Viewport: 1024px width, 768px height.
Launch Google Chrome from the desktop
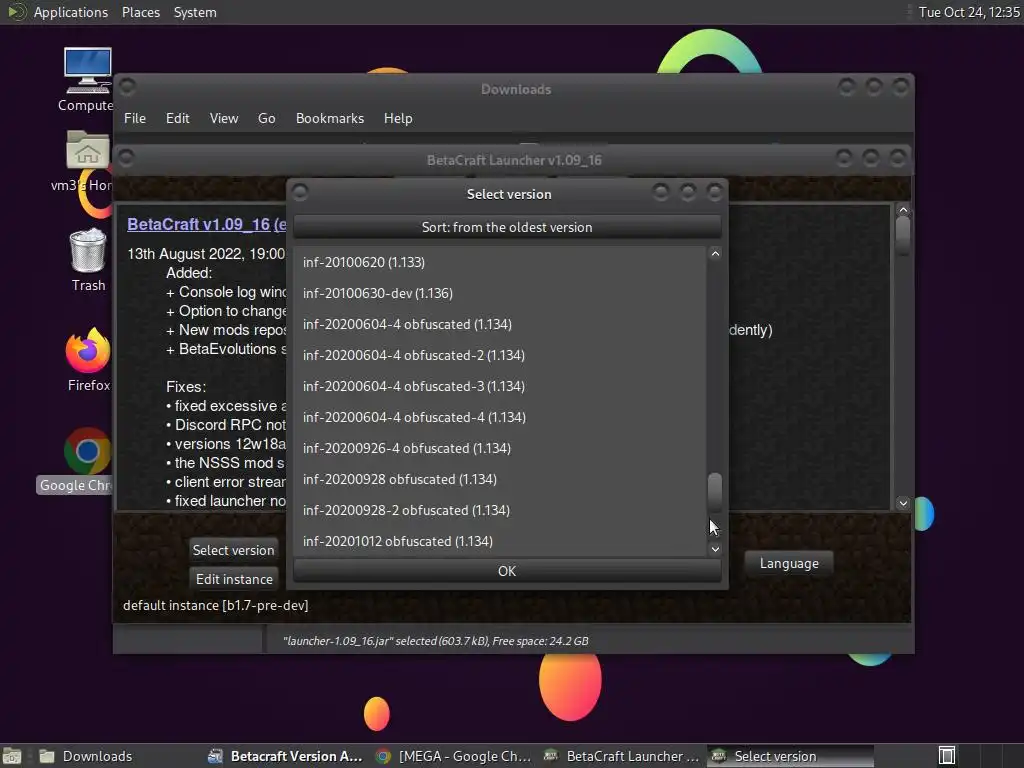[88, 451]
